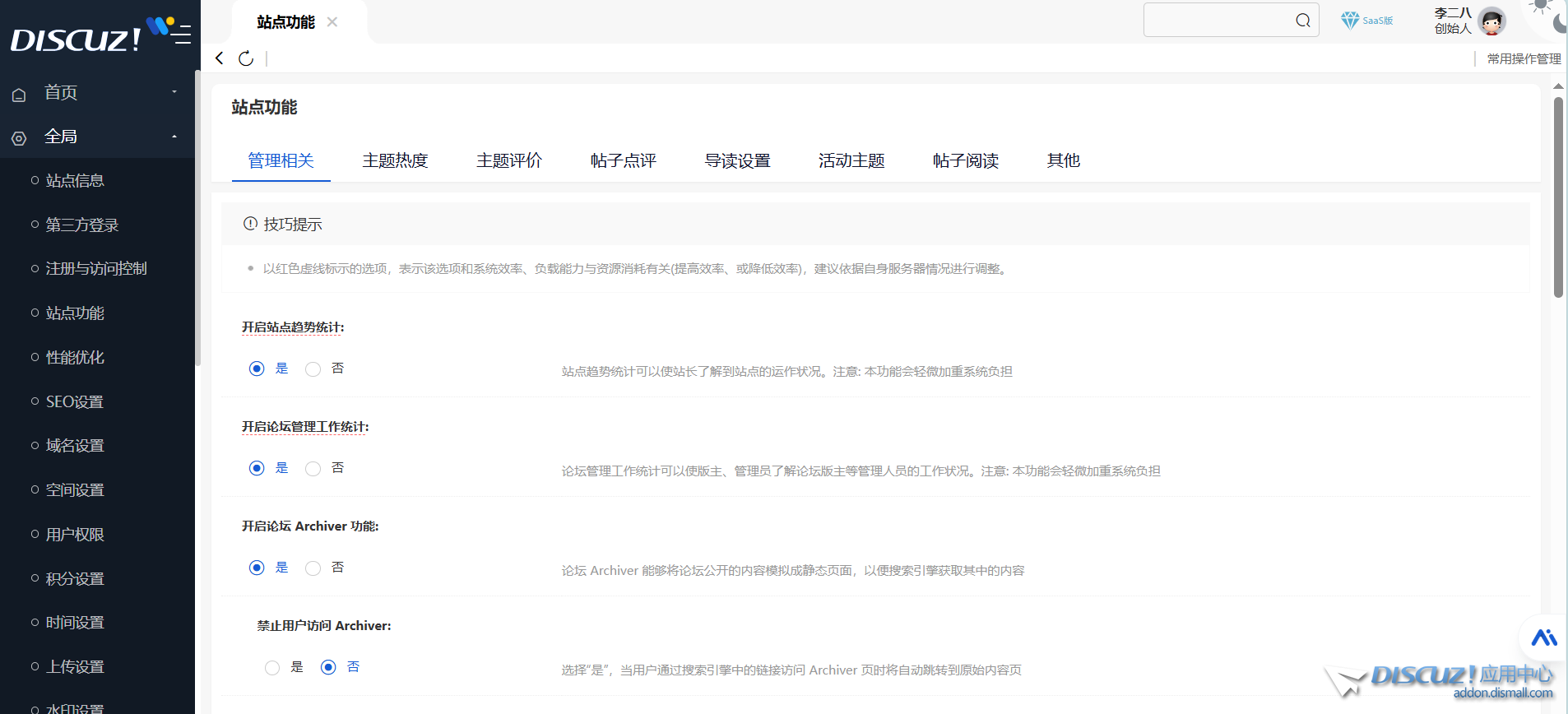This screenshot has height=714, width=1568.
Task: Click the search magnifier icon
Action: [x=1303, y=21]
